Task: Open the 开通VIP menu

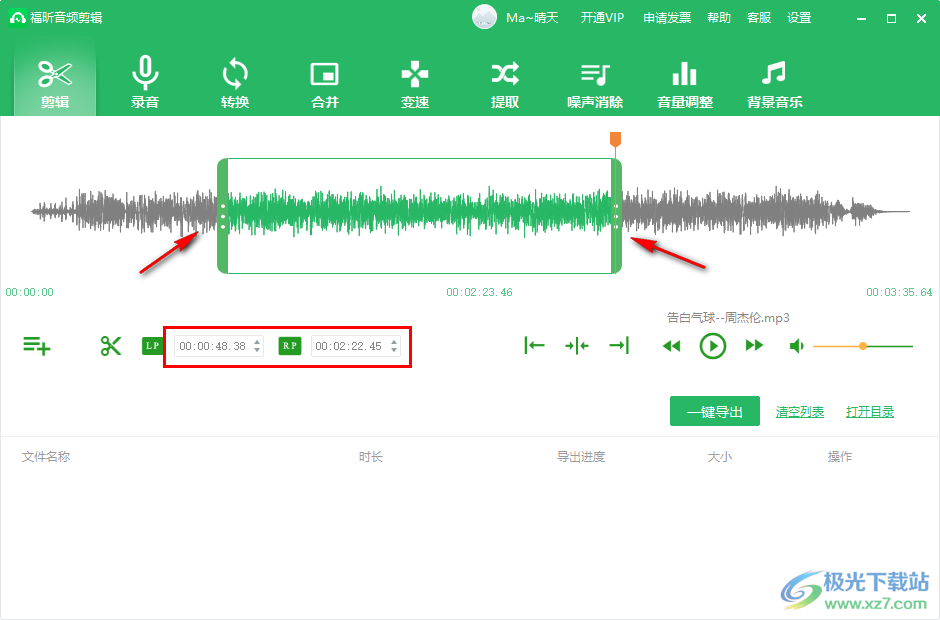Action: point(602,18)
